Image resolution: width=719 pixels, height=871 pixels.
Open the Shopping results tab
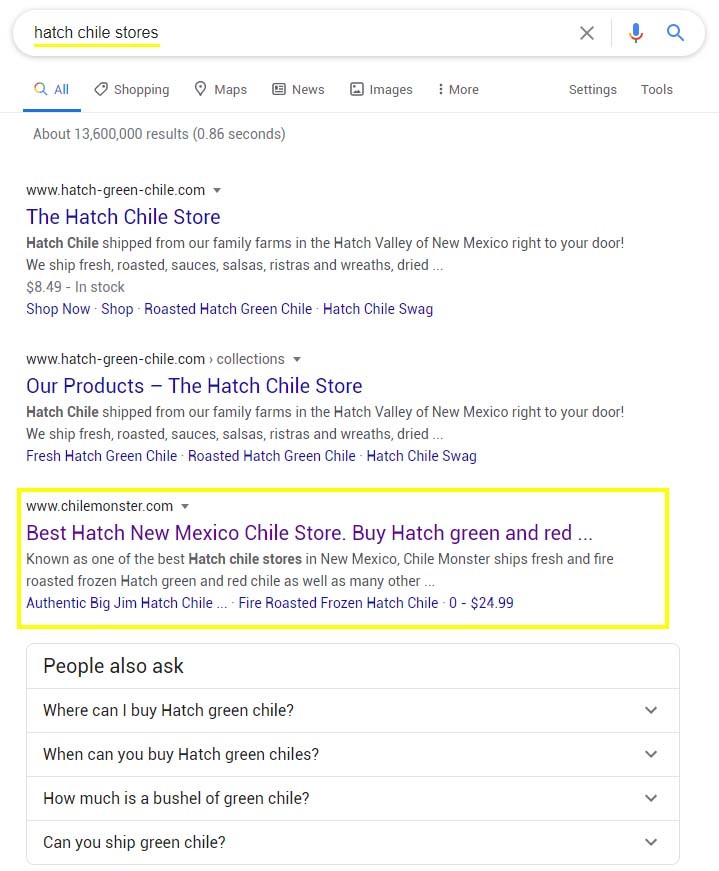coord(131,89)
